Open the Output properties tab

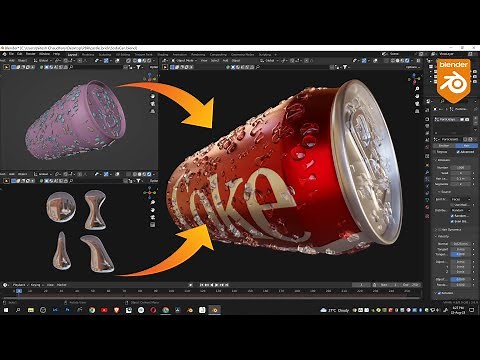427,126
